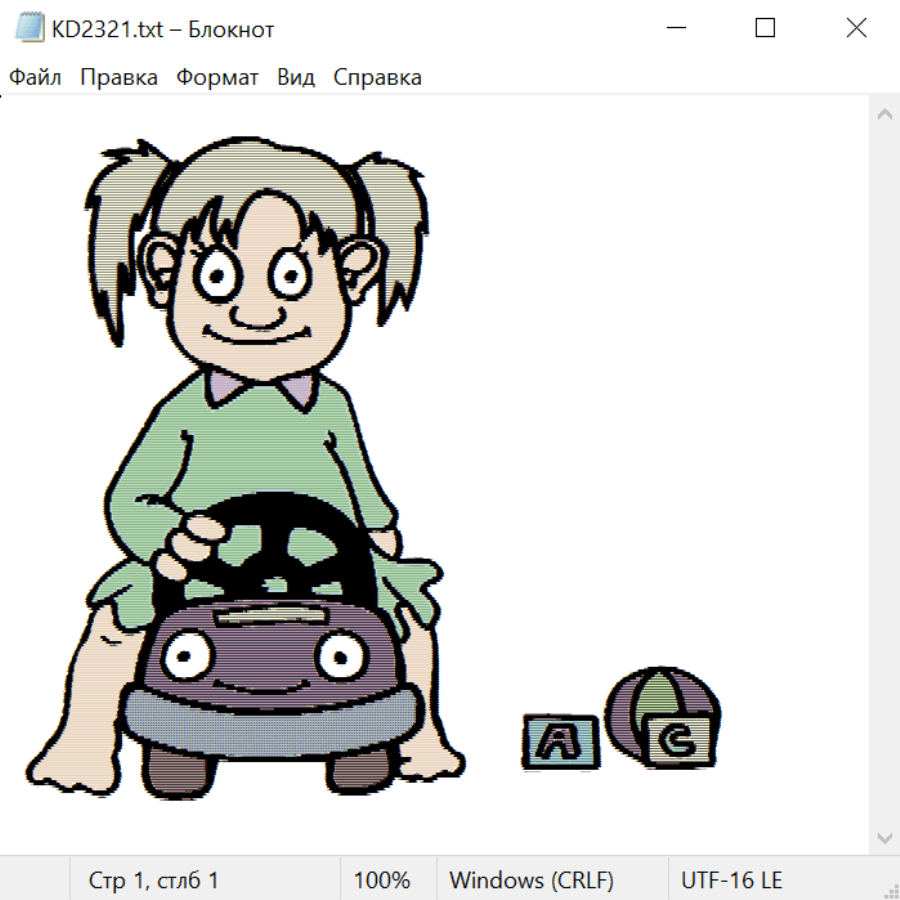Screen dimensions: 900x900
Task: Minimize the Блокнот window
Action: [675, 29]
